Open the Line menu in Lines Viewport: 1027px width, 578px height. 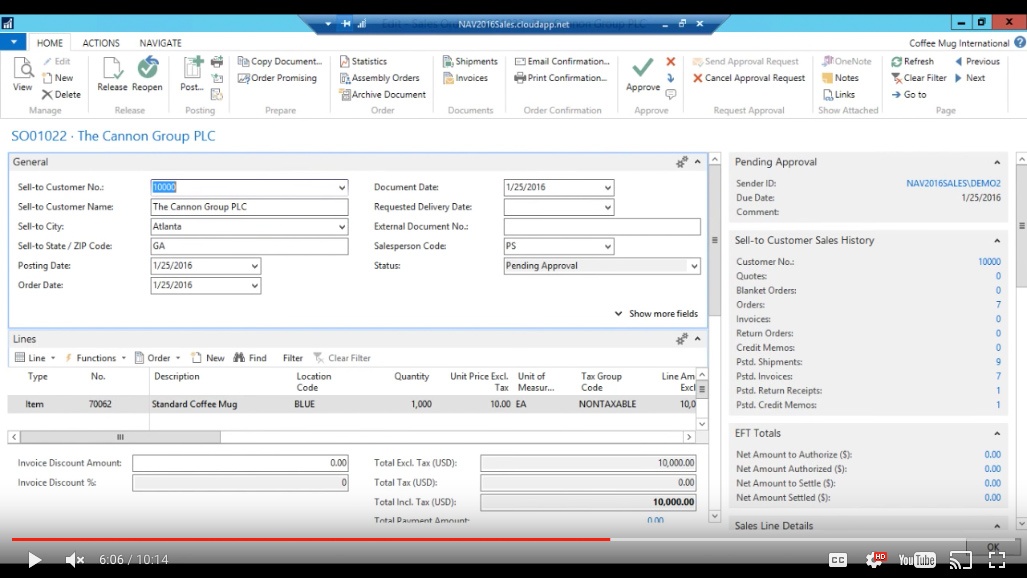click(x=35, y=358)
